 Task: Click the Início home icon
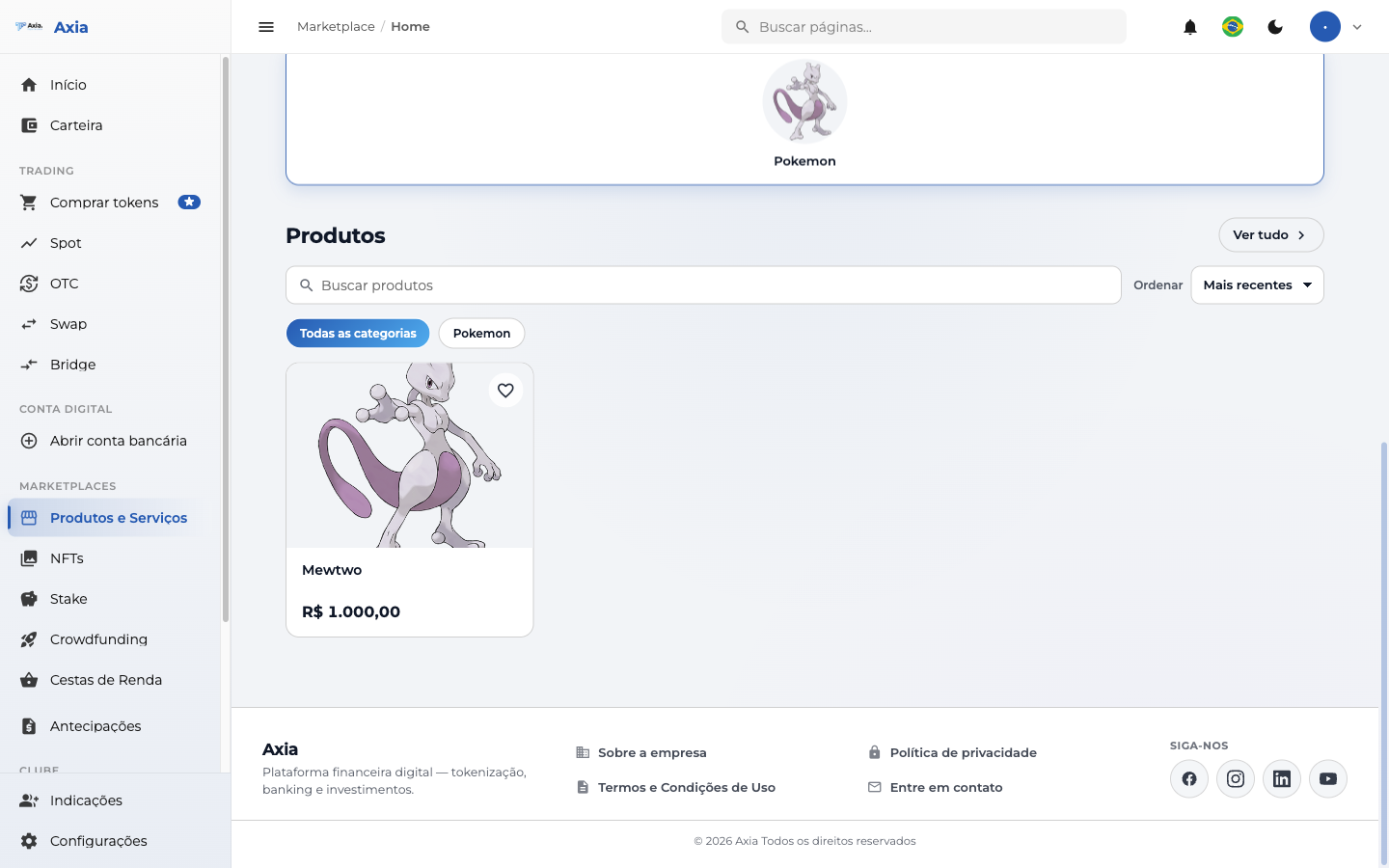[29, 85]
